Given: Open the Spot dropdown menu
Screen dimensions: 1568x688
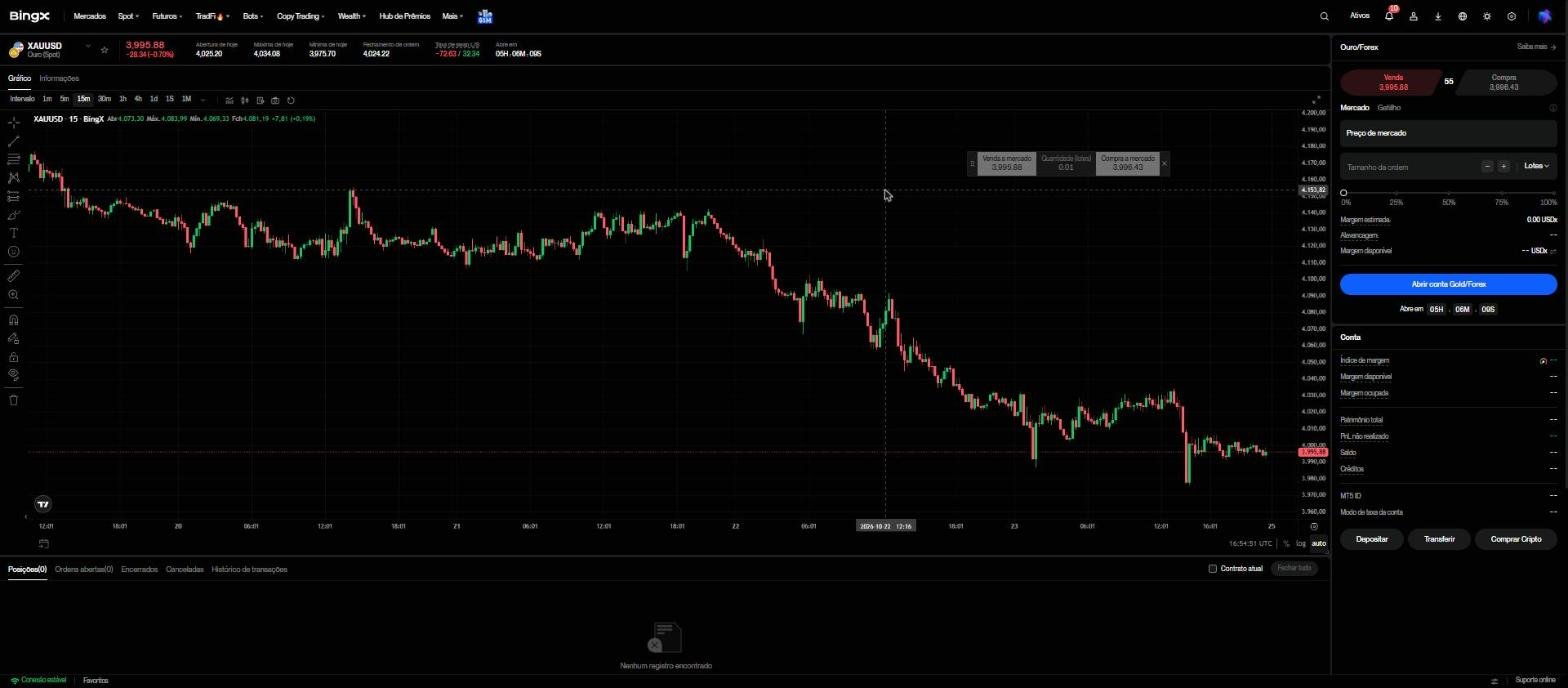Looking at the screenshot, I should point(128,16).
